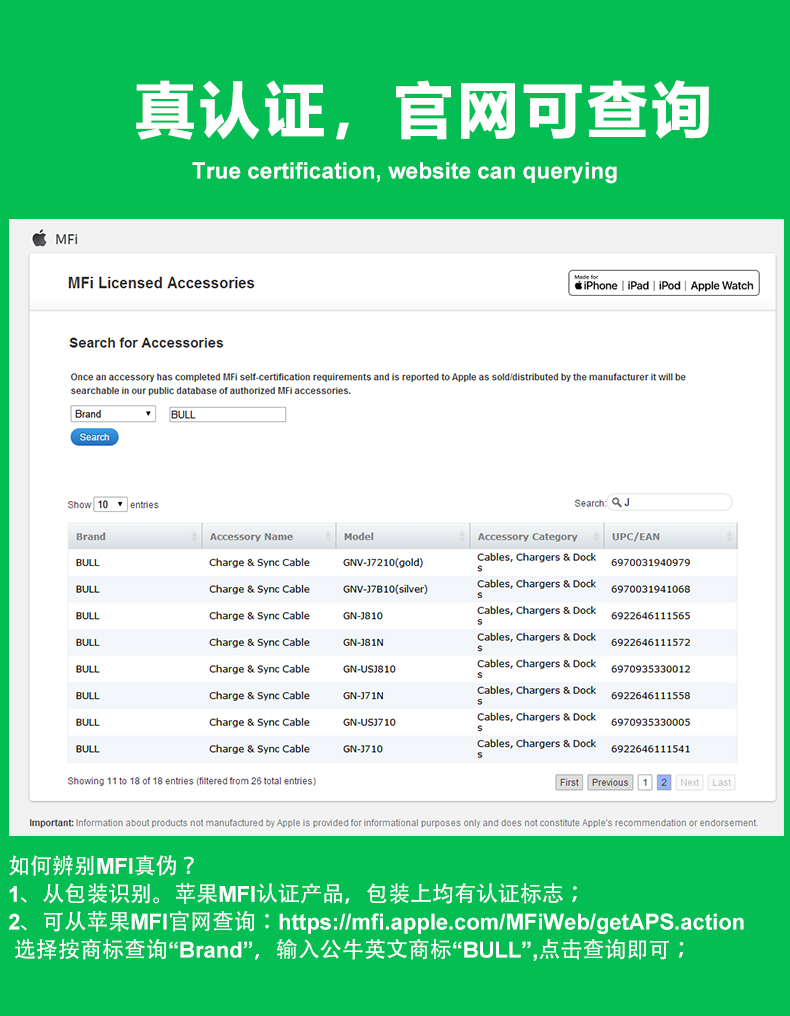
Task: Click UPC 6970031940979
Action: pos(651,562)
